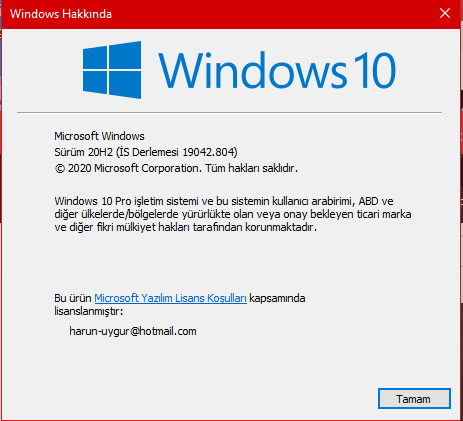Close the Windows Hakkında dialog

pyautogui.click(x=445, y=14)
